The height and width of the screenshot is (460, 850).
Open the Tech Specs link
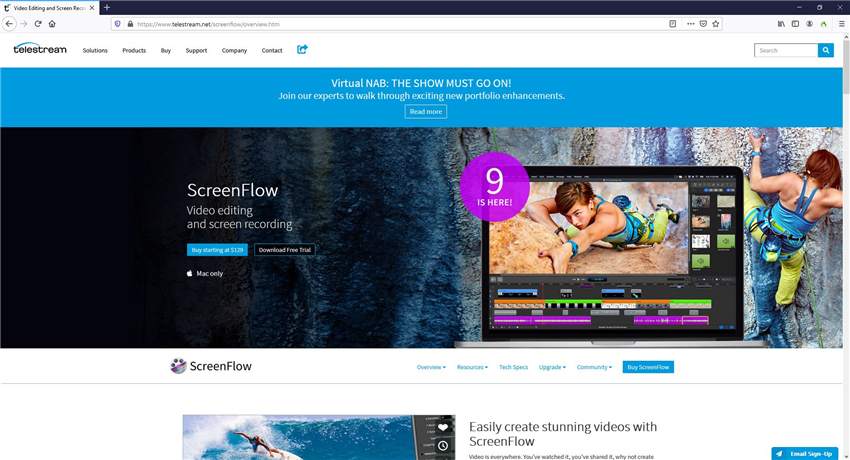coord(513,367)
